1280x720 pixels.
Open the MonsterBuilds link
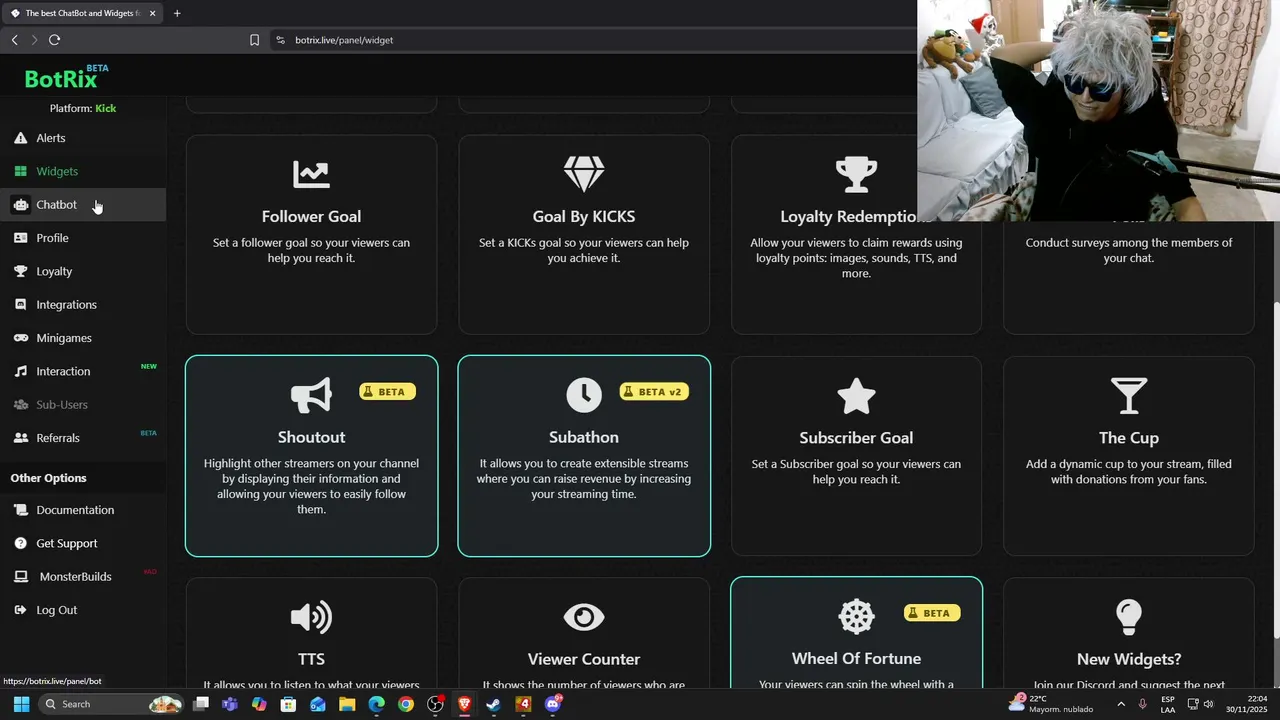82,577
